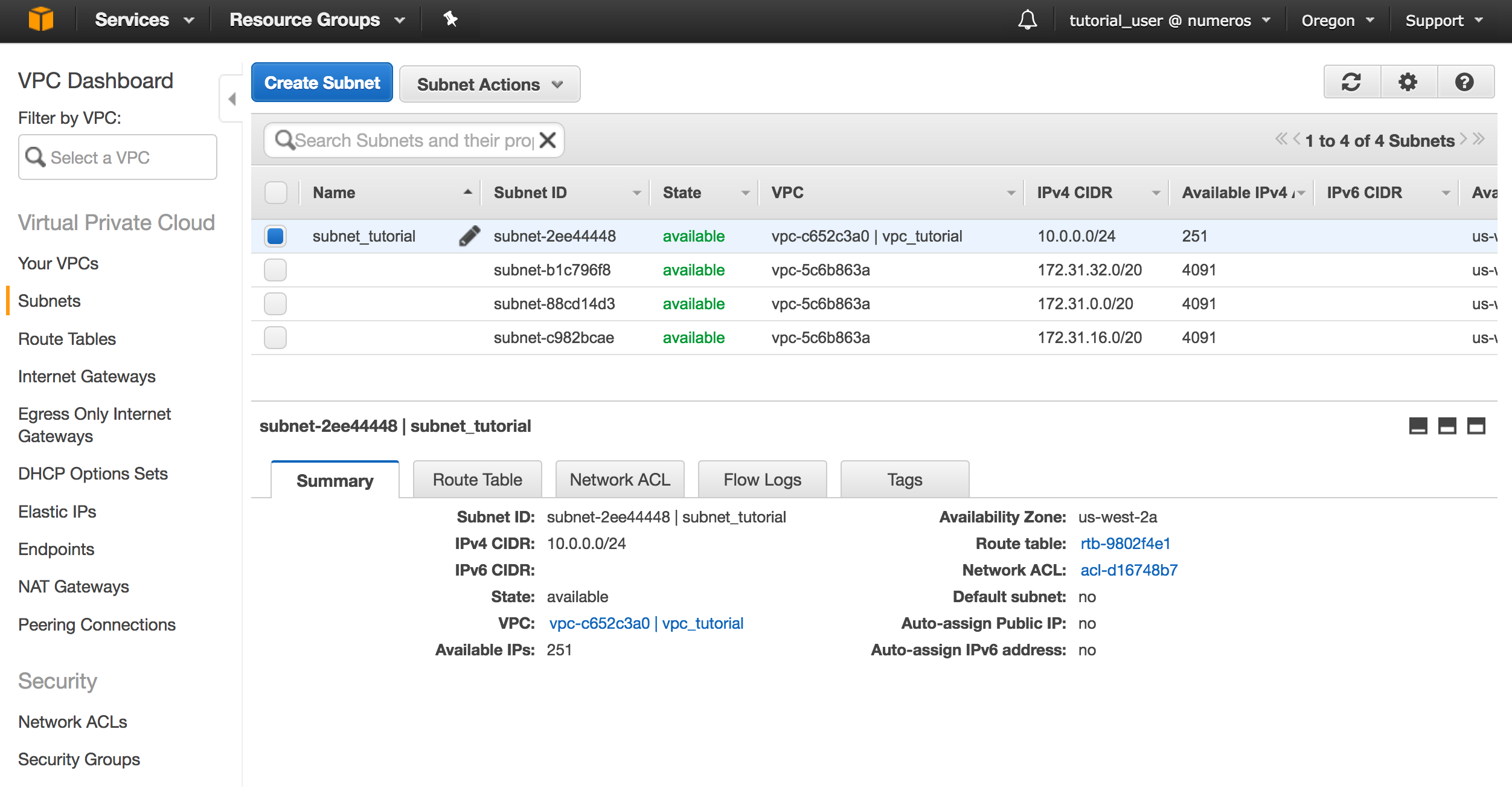Click magnifier icon in Filter by VPC box
This screenshot has height=787, width=1512.
coord(35,157)
